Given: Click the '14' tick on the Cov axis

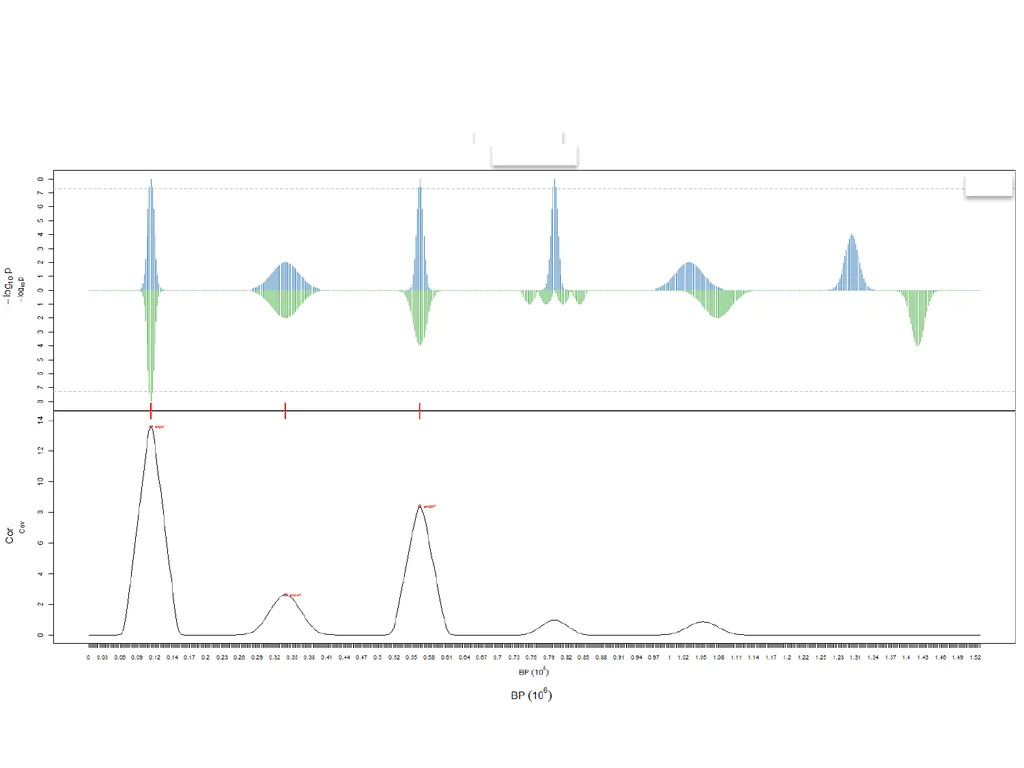Looking at the screenshot, I should tap(40, 419).
